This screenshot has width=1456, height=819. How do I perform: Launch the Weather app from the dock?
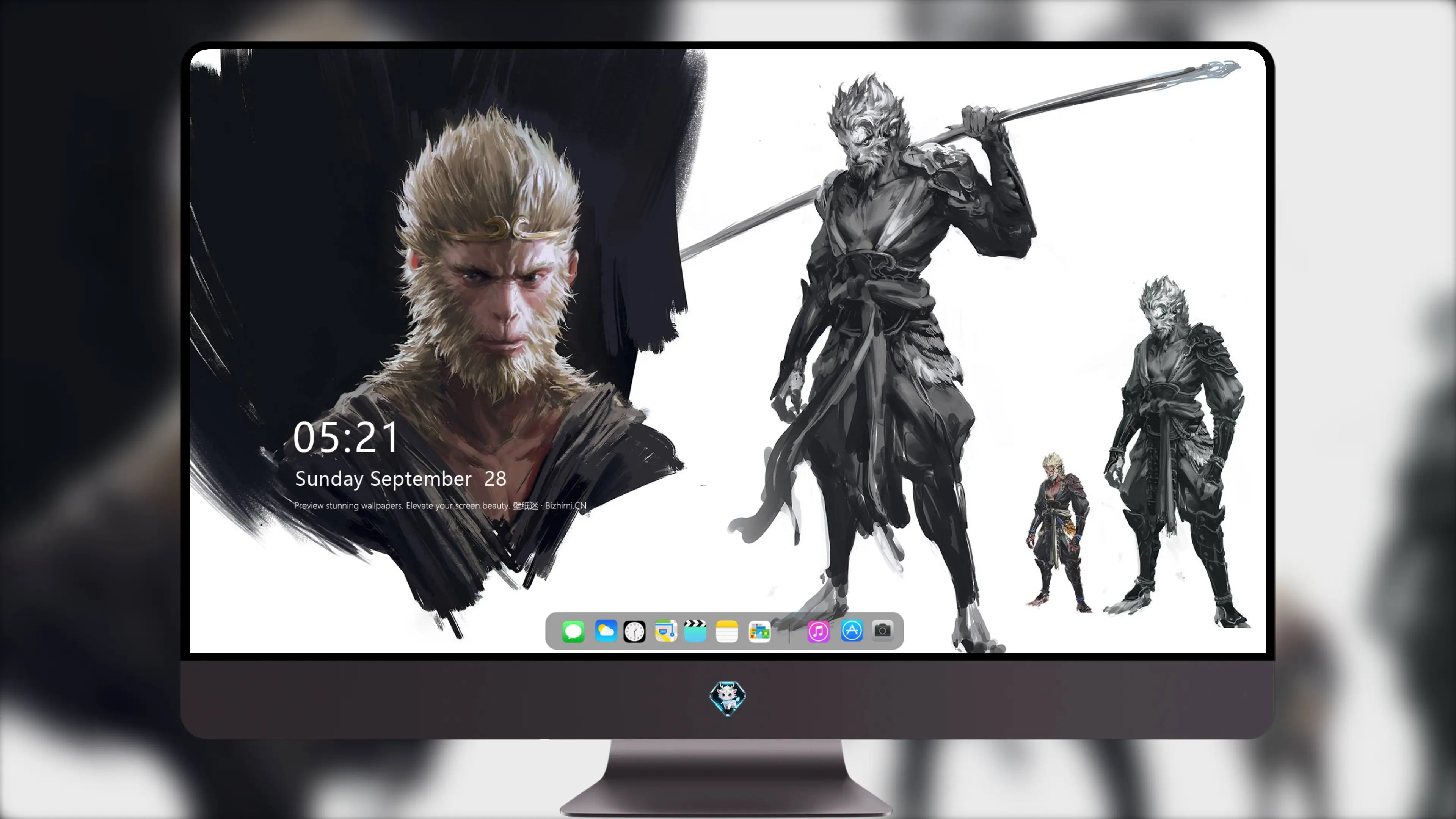(x=606, y=631)
